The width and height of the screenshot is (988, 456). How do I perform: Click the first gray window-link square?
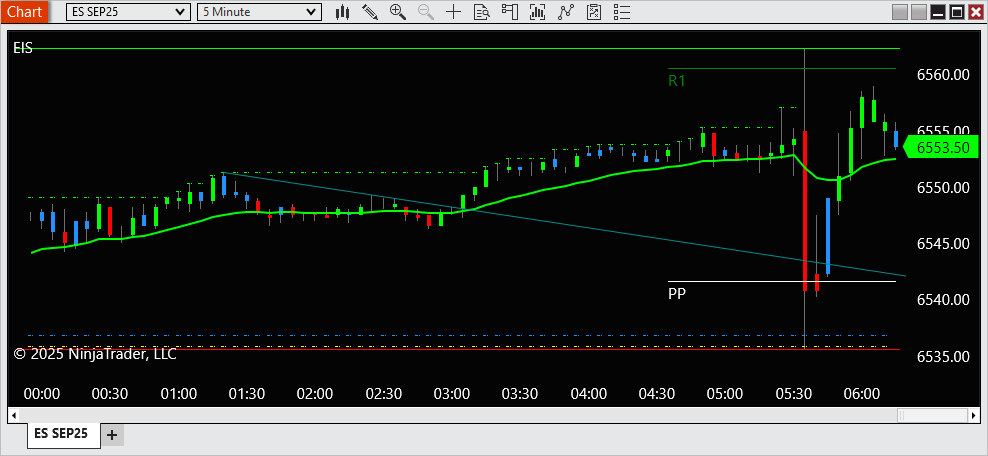tap(900, 12)
